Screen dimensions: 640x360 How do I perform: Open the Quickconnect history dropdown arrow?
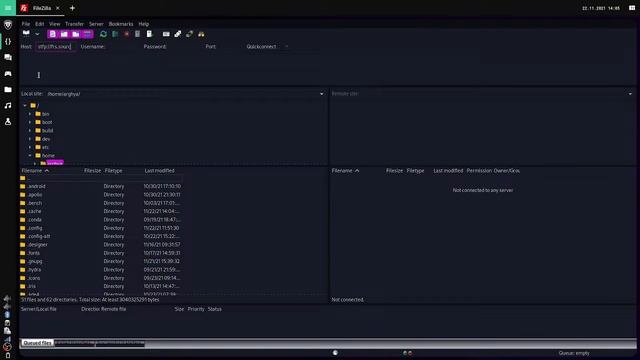[x=287, y=47]
